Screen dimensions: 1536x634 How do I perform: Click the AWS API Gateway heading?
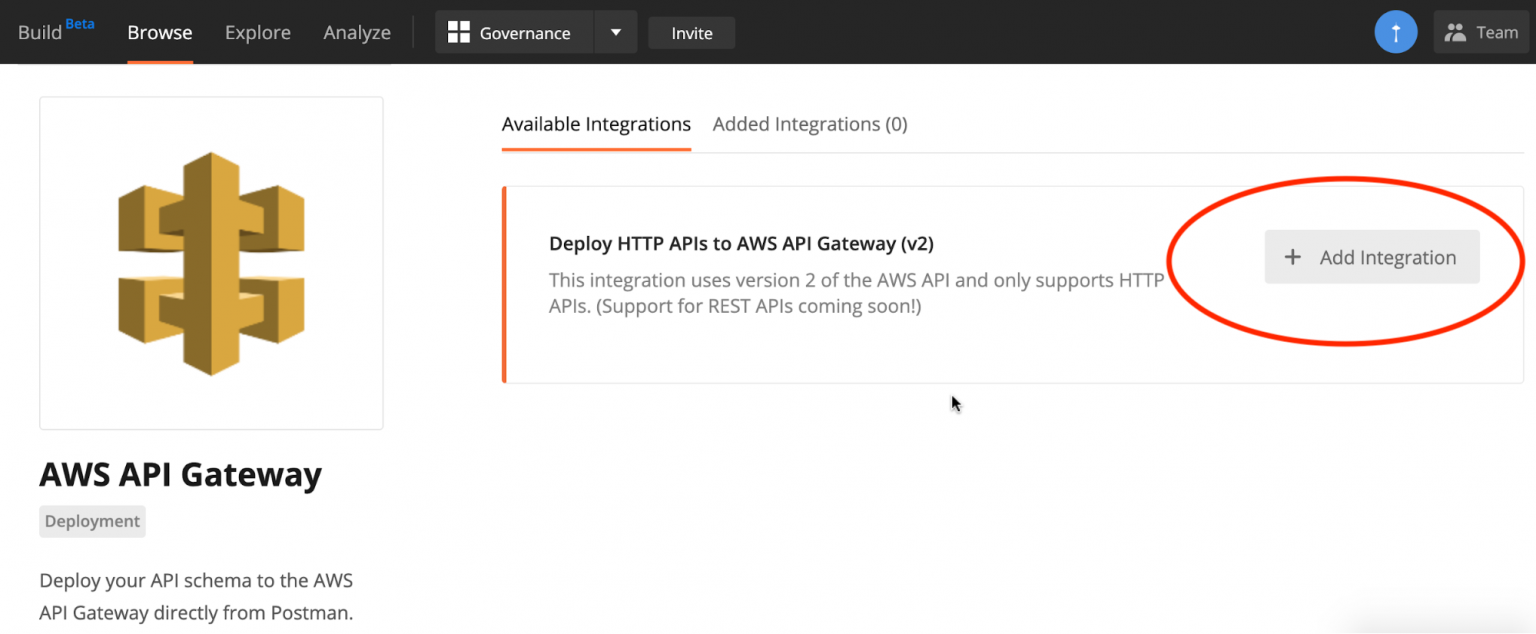point(181,474)
